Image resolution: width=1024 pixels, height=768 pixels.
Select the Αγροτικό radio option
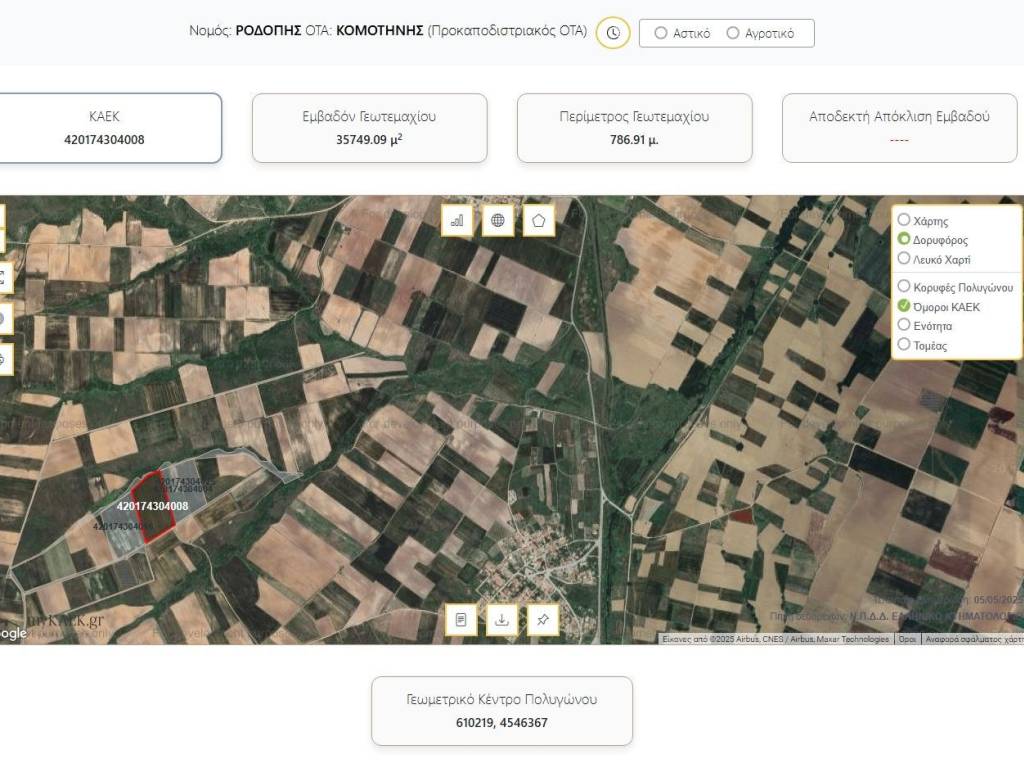(733, 33)
